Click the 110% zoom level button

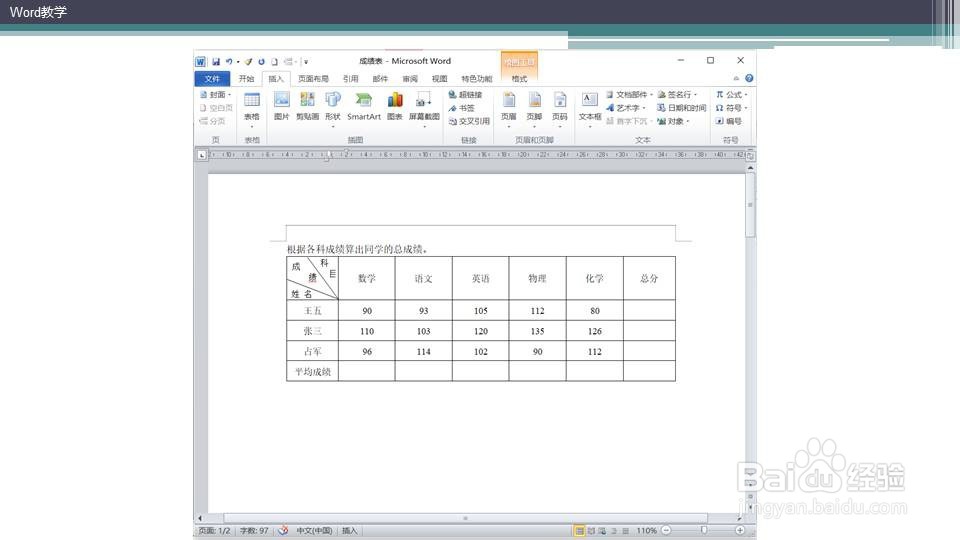pos(646,531)
